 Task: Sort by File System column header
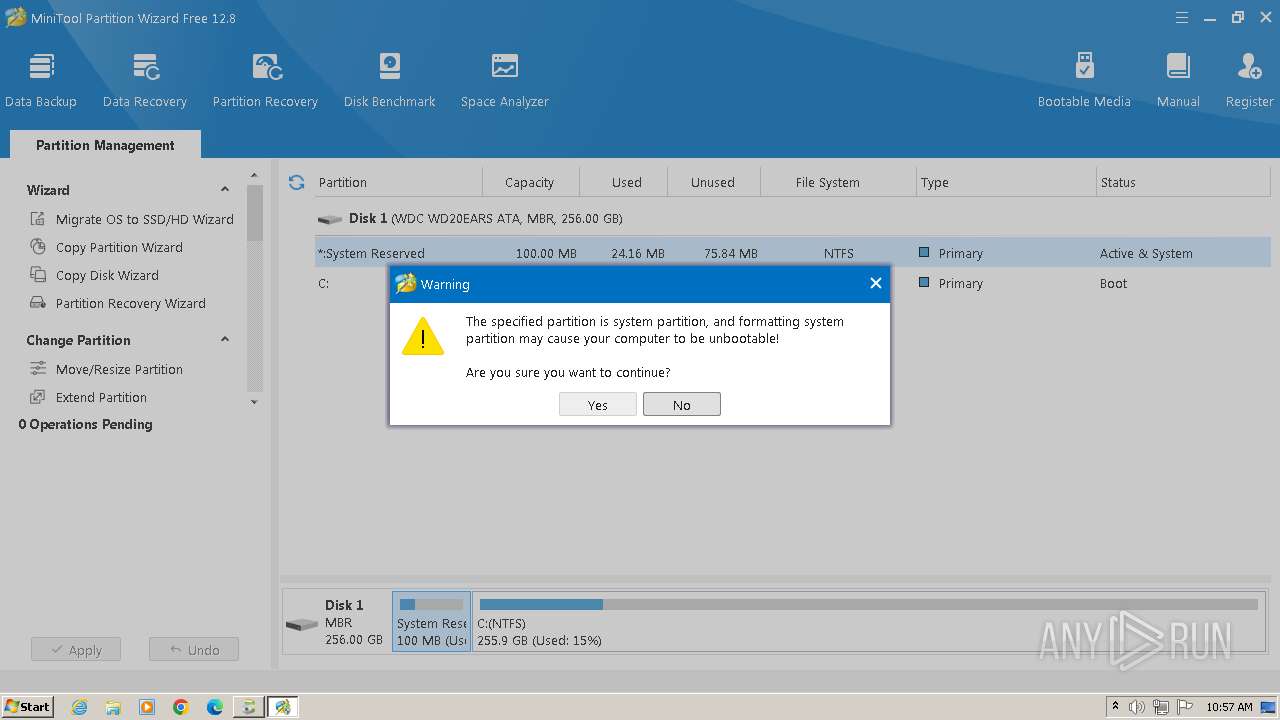[838, 182]
